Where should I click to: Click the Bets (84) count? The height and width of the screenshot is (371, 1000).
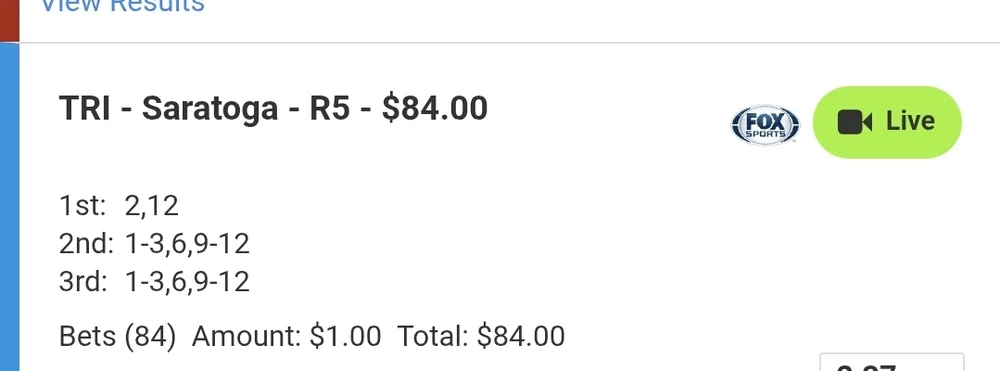[117, 336]
